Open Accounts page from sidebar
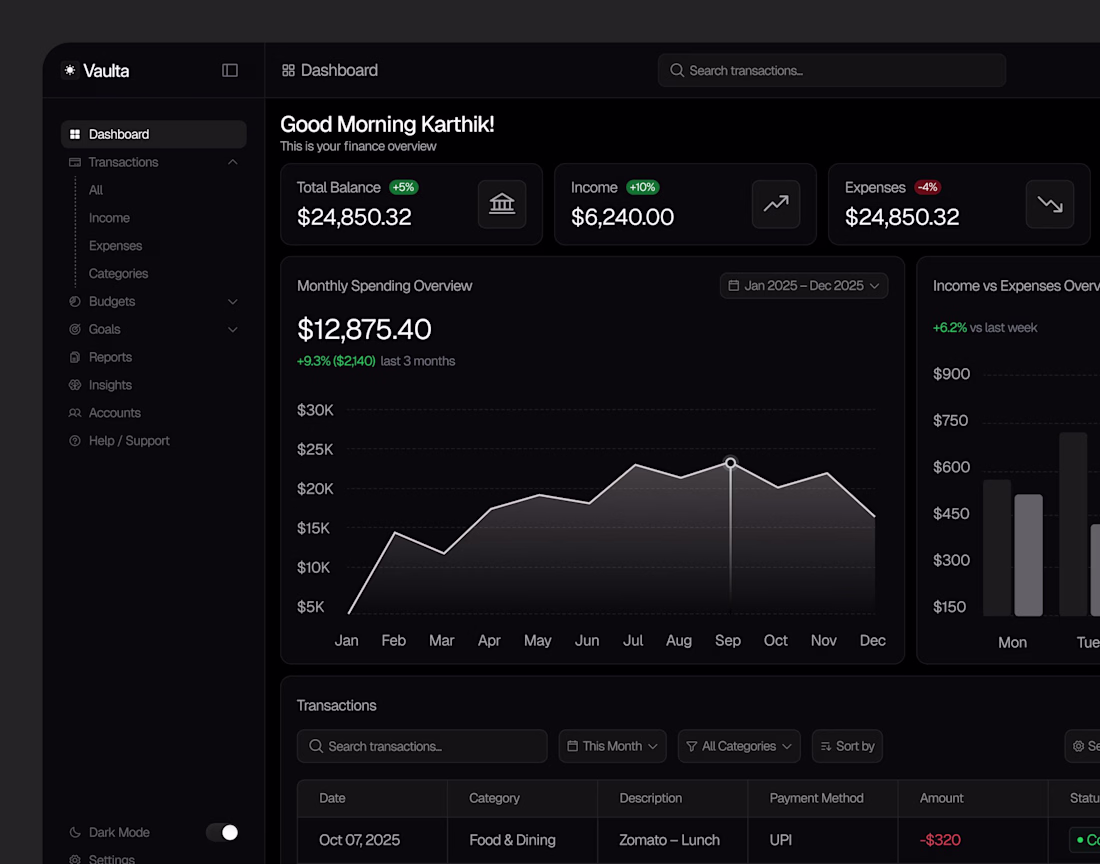The height and width of the screenshot is (864, 1100). [114, 413]
